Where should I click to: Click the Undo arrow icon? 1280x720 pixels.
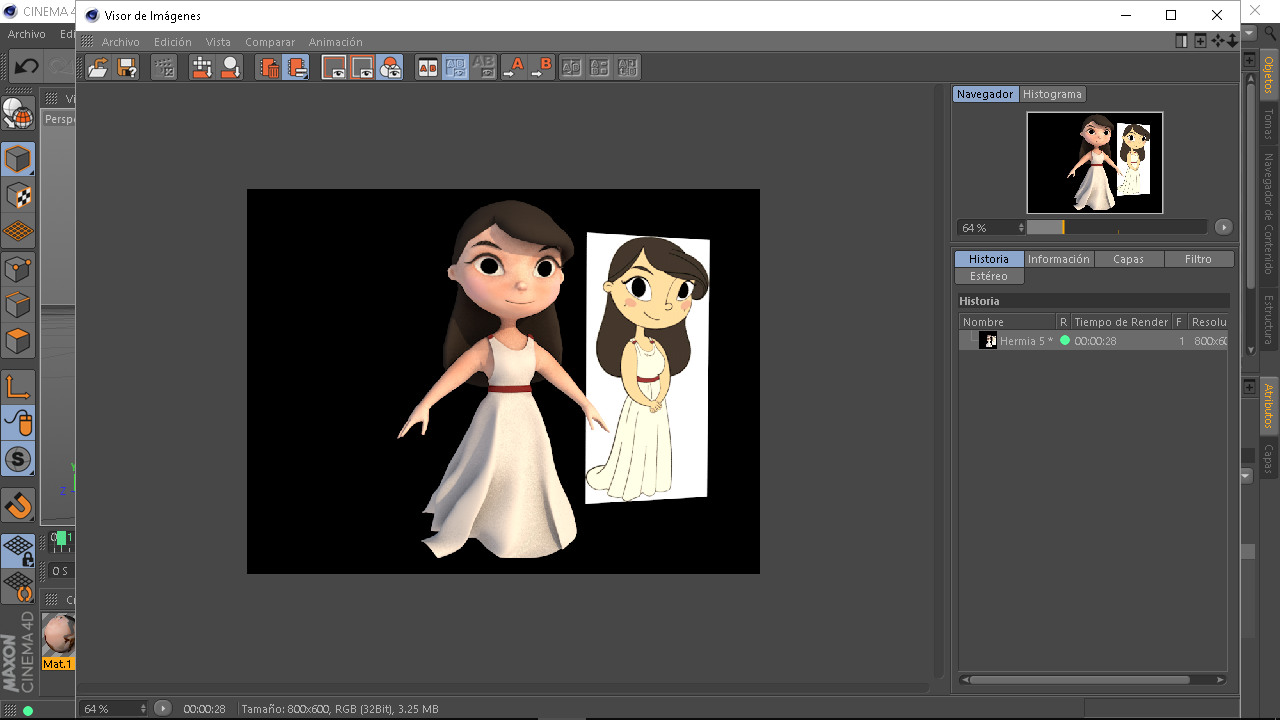point(26,67)
